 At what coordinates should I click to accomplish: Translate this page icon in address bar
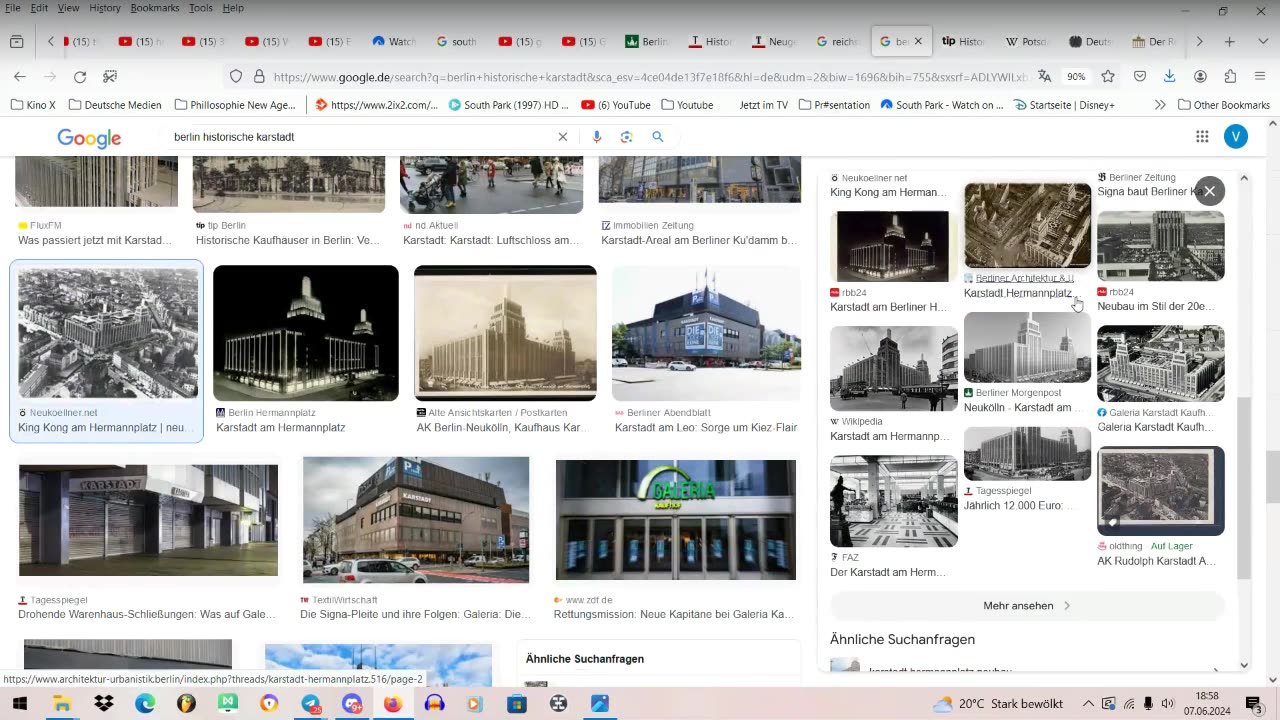point(1045,76)
